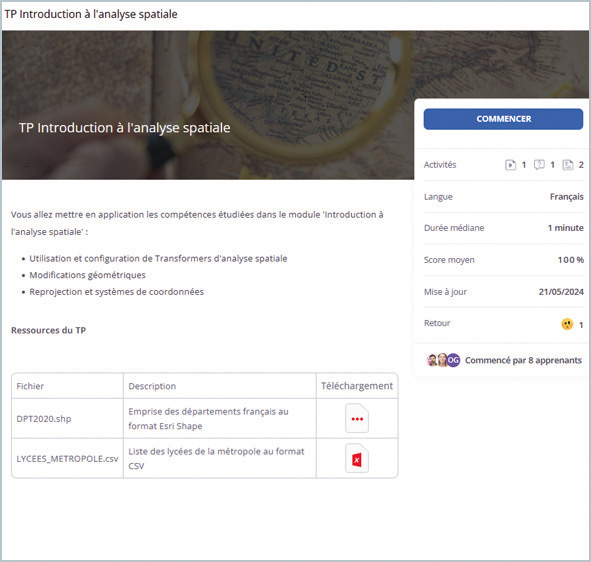Screen dimensions: 591x562
Task: Click the quiz activities icon
Action: coord(539,165)
